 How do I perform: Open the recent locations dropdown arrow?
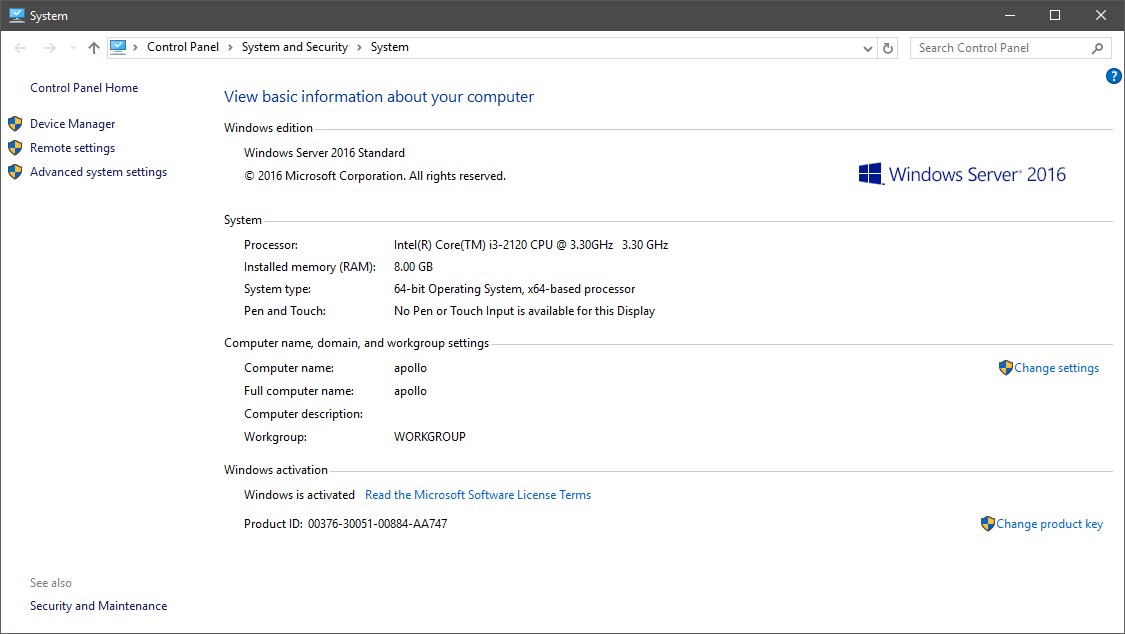point(72,48)
